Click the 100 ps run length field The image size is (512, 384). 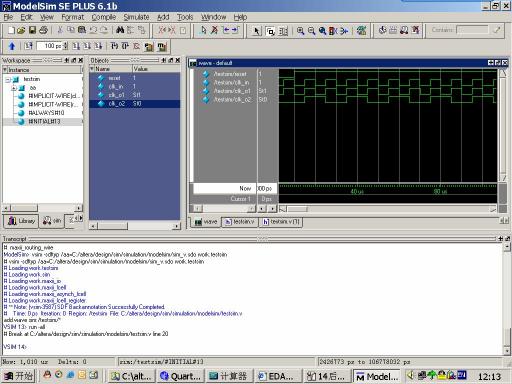pyautogui.click(x=50, y=46)
